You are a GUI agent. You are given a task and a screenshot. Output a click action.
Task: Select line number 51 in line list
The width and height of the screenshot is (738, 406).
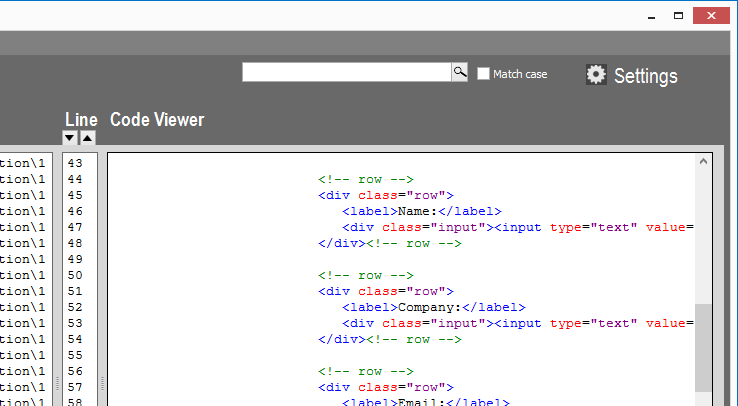[x=74, y=291]
